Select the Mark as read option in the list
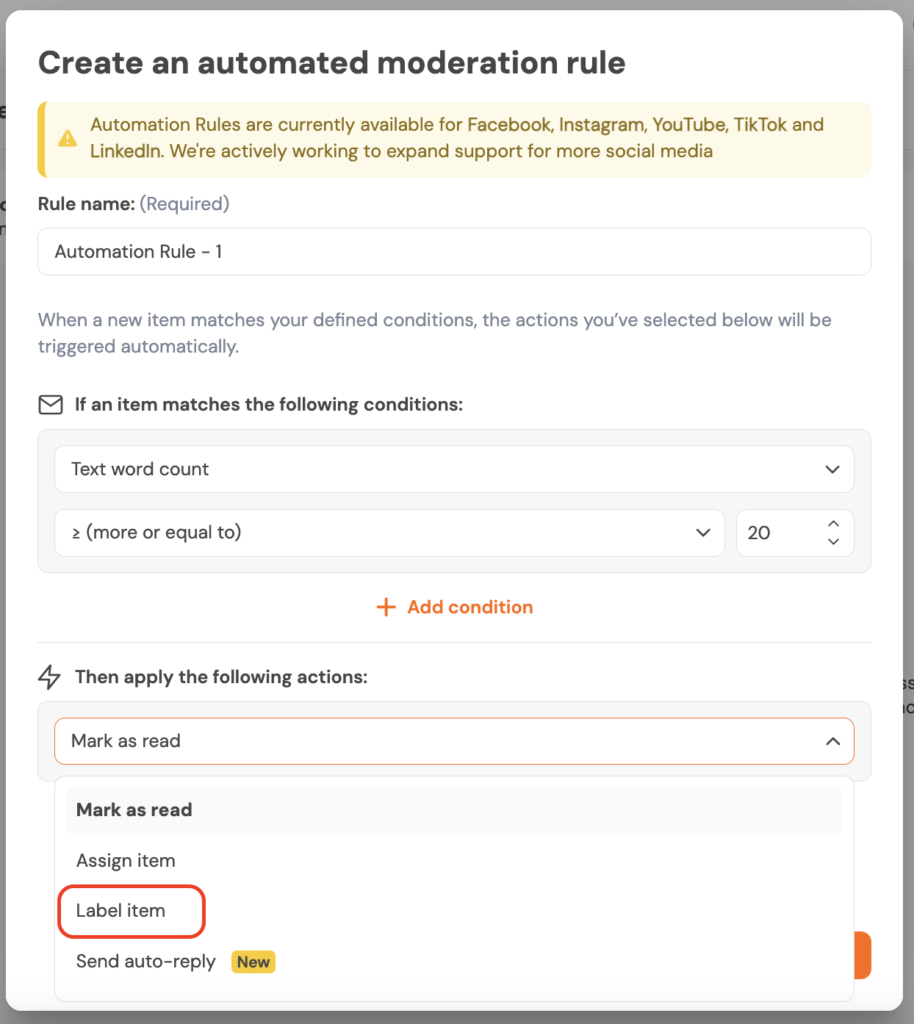 [x=134, y=810]
